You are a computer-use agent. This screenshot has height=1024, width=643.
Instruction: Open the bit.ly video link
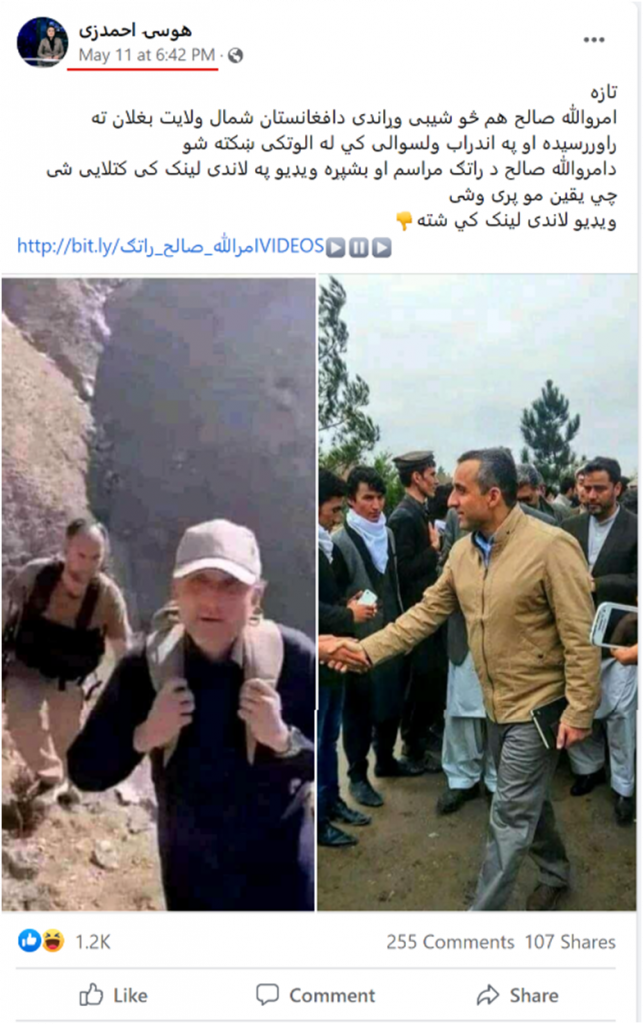(170, 247)
